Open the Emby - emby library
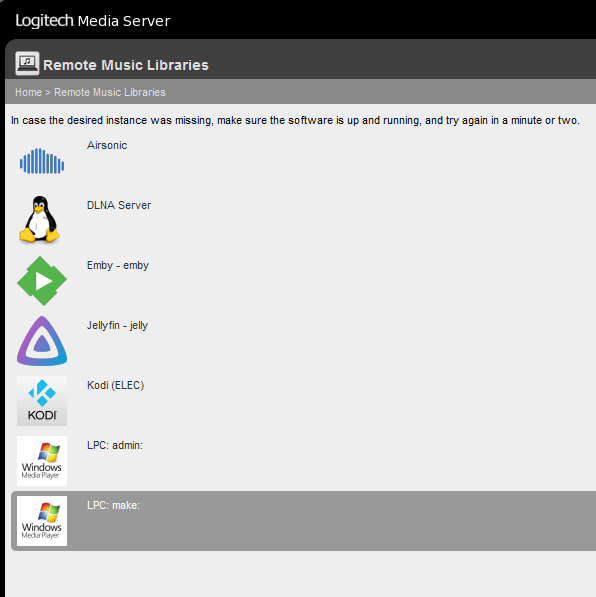This screenshot has width=596, height=597. click(118, 265)
